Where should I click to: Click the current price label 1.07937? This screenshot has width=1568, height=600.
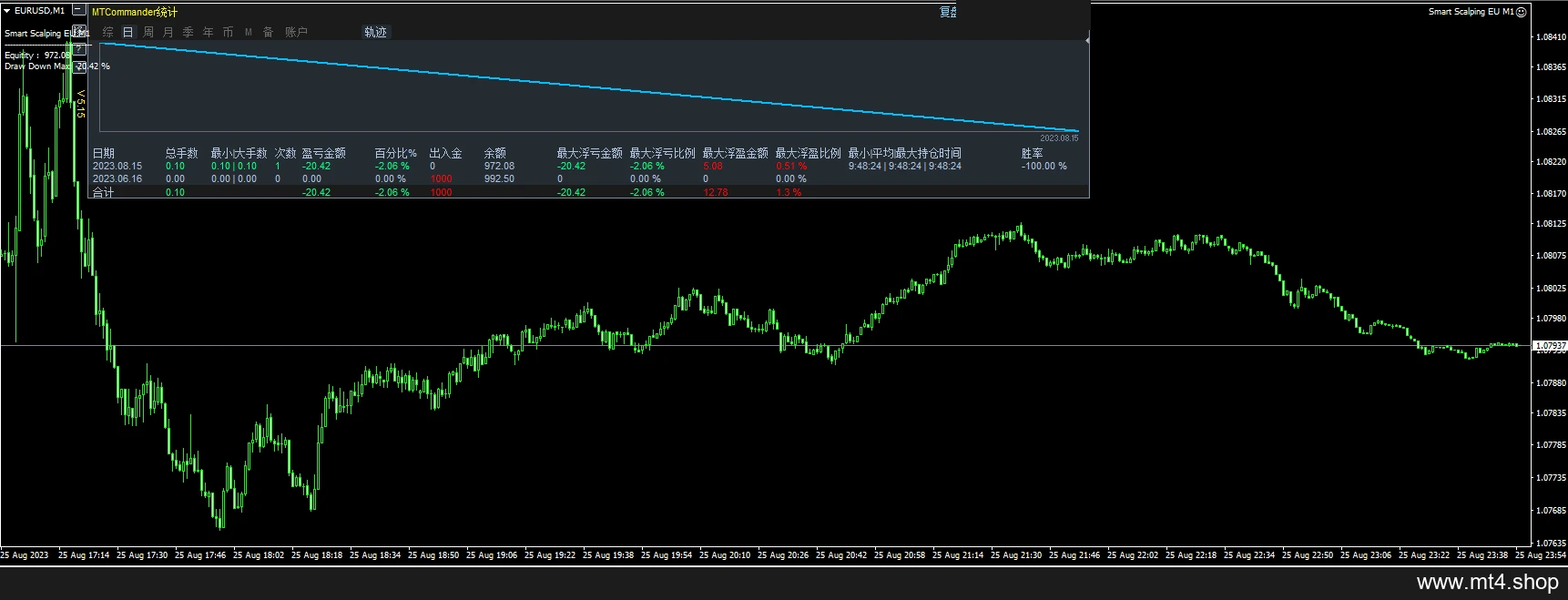(x=1551, y=346)
